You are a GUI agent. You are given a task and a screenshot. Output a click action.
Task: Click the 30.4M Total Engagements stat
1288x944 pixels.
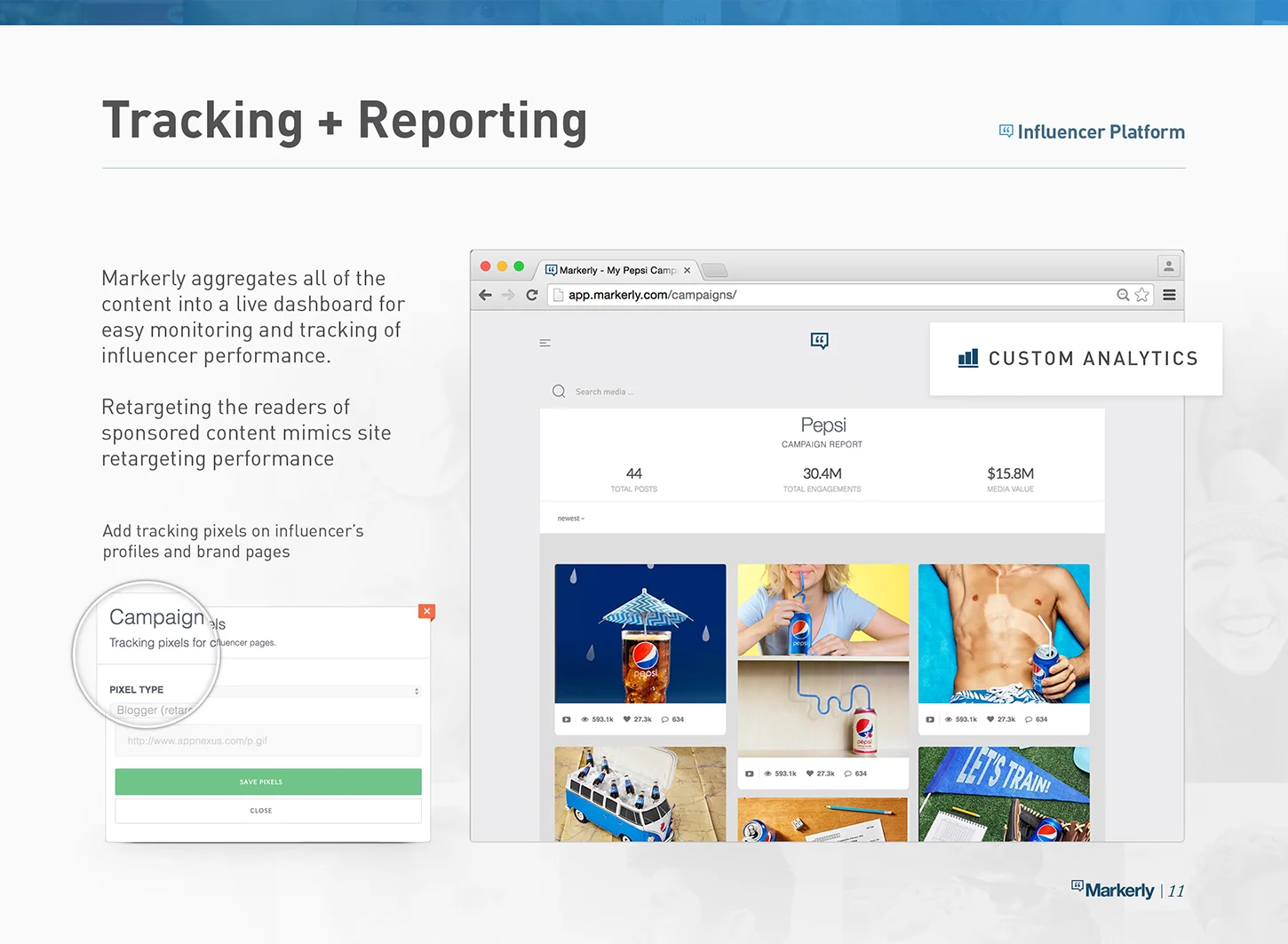coord(823,479)
